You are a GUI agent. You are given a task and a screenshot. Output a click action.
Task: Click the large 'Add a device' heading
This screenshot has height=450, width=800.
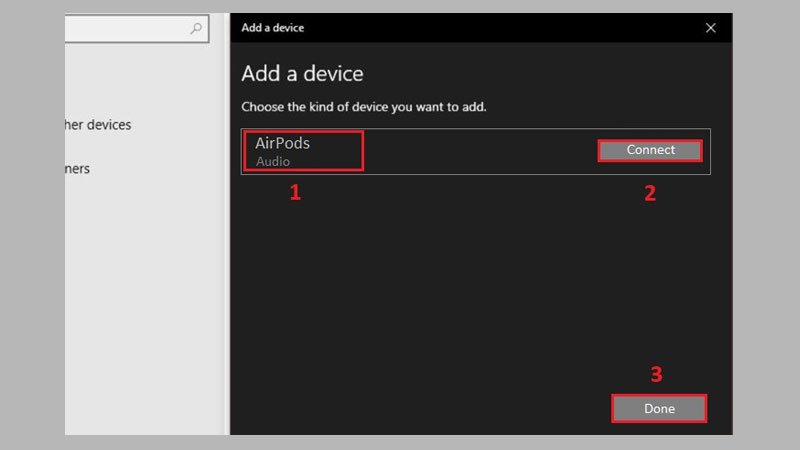(x=302, y=74)
